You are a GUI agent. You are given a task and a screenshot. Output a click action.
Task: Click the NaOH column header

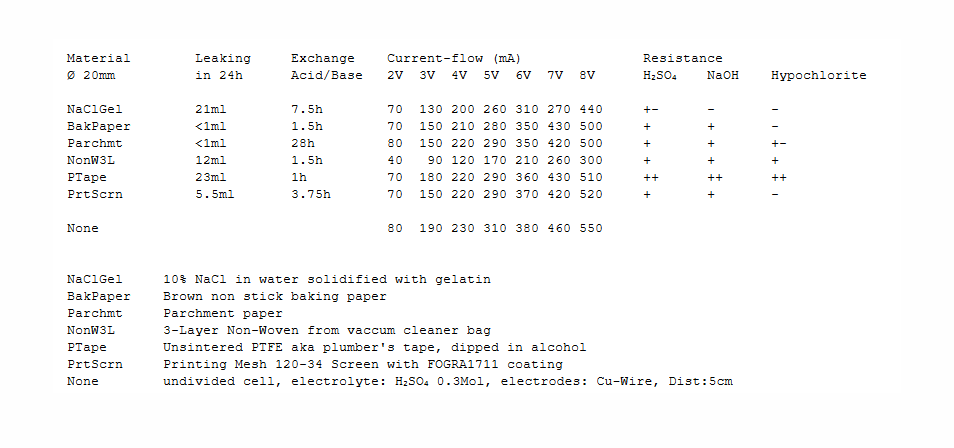click(722, 75)
